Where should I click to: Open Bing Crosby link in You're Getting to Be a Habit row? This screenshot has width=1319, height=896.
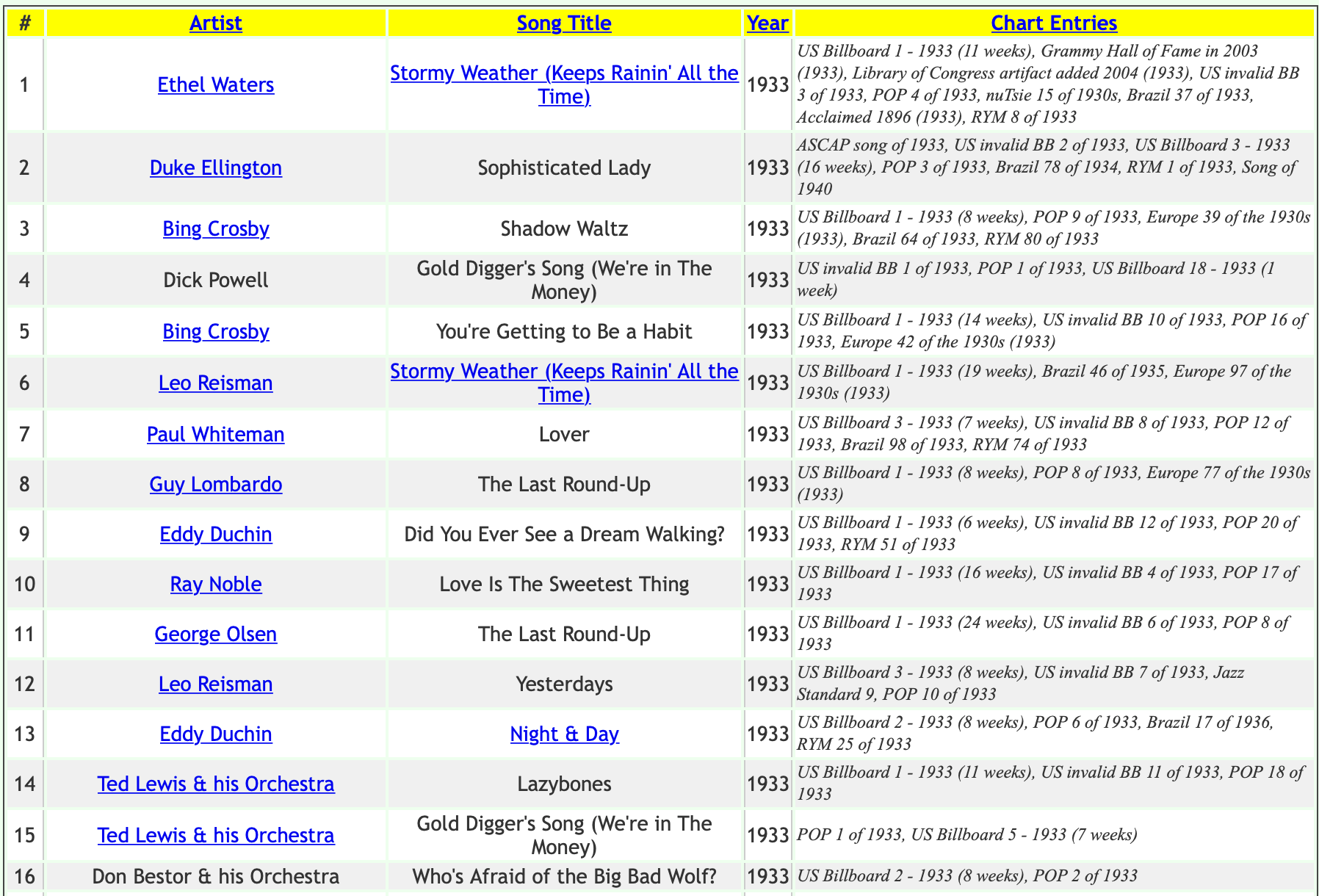pyautogui.click(x=216, y=331)
